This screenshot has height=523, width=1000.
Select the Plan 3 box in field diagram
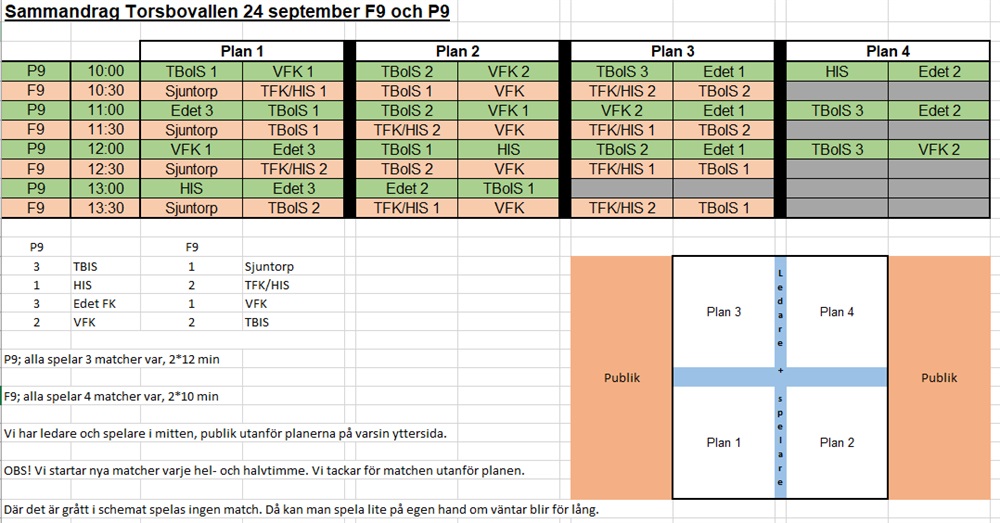click(x=724, y=312)
